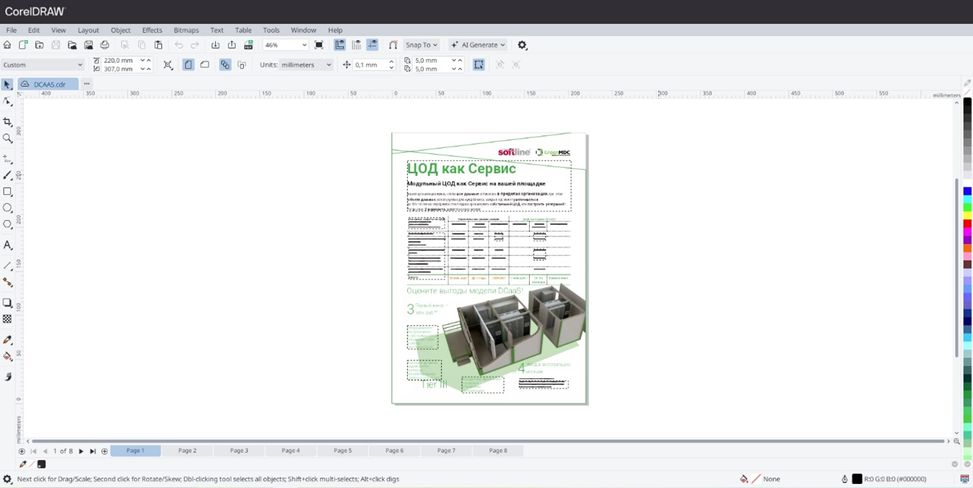Select the Rectangle tool
Viewport: 973px width, 488px height.
pyautogui.click(x=7, y=192)
